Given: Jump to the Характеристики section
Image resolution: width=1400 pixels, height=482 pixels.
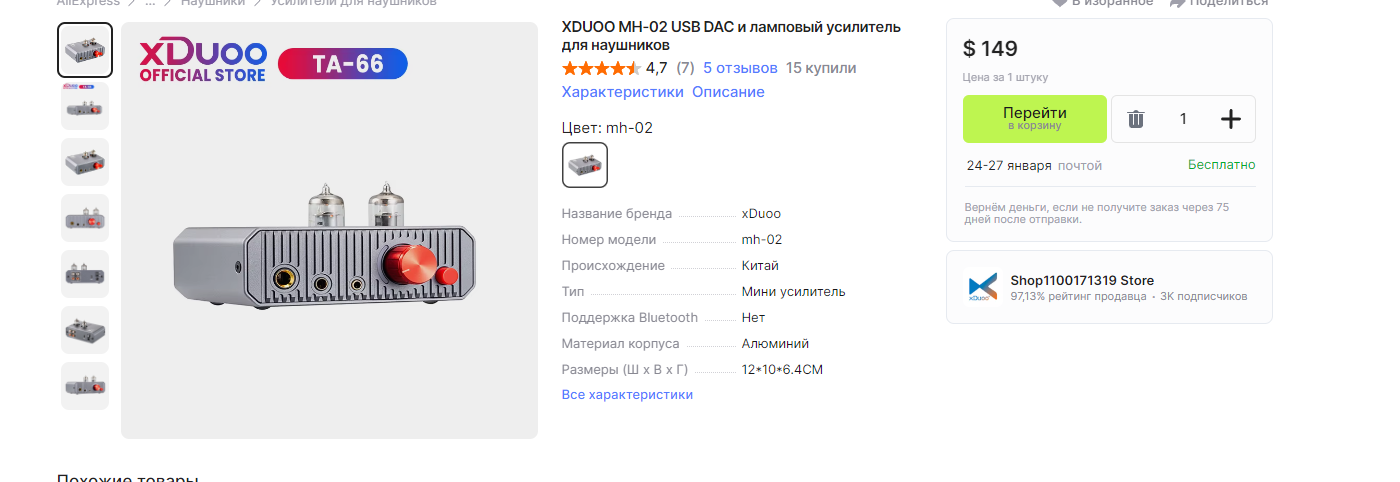Looking at the screenshot, I should [x=622, y=92].
